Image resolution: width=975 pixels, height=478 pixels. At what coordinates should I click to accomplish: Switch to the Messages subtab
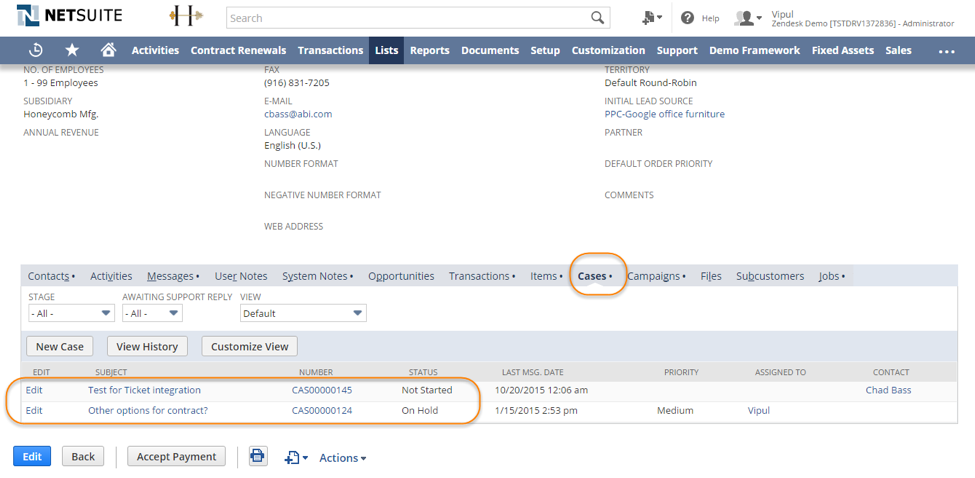[x=173, y=276]
